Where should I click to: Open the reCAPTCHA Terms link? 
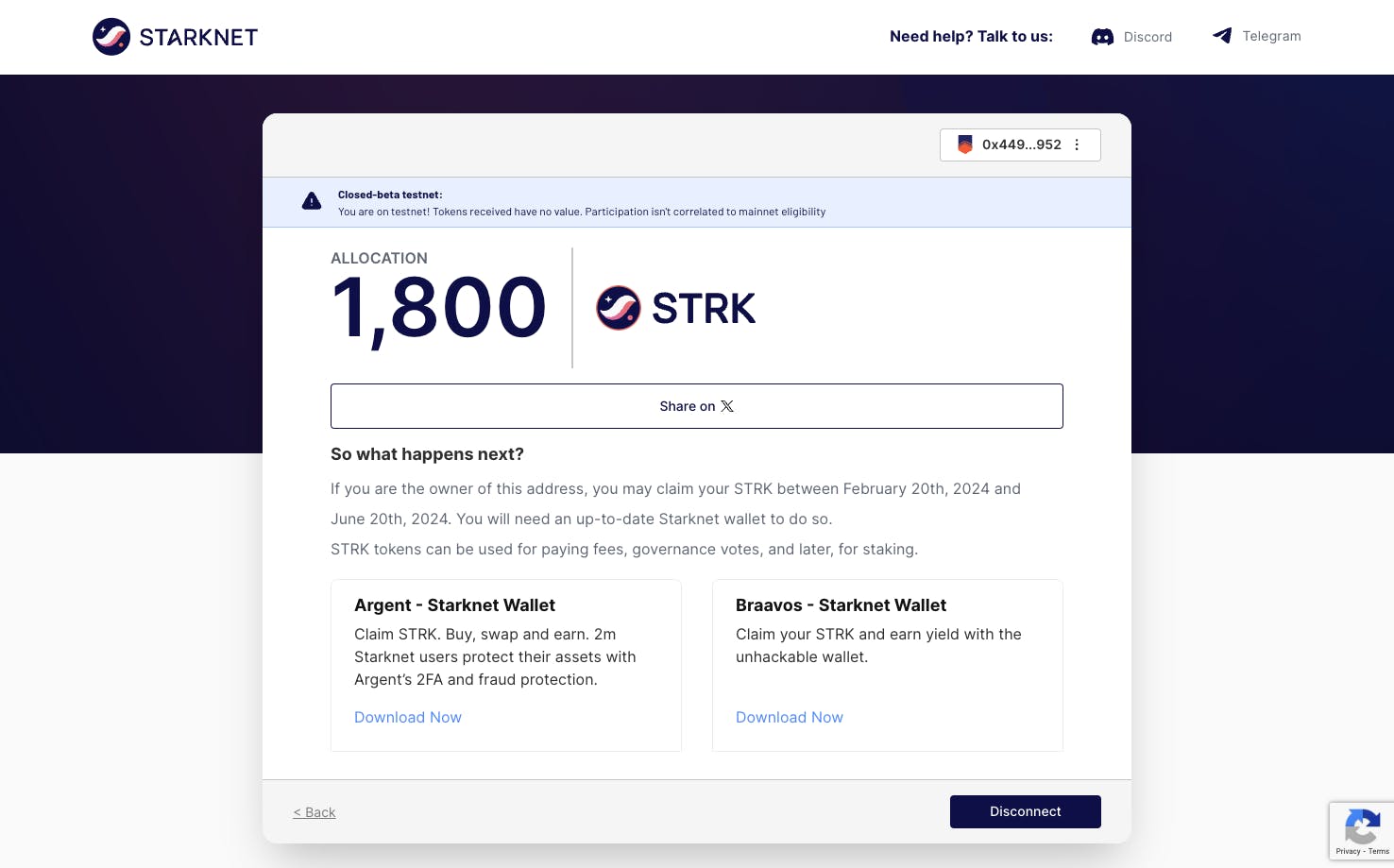coord(1379,852)
